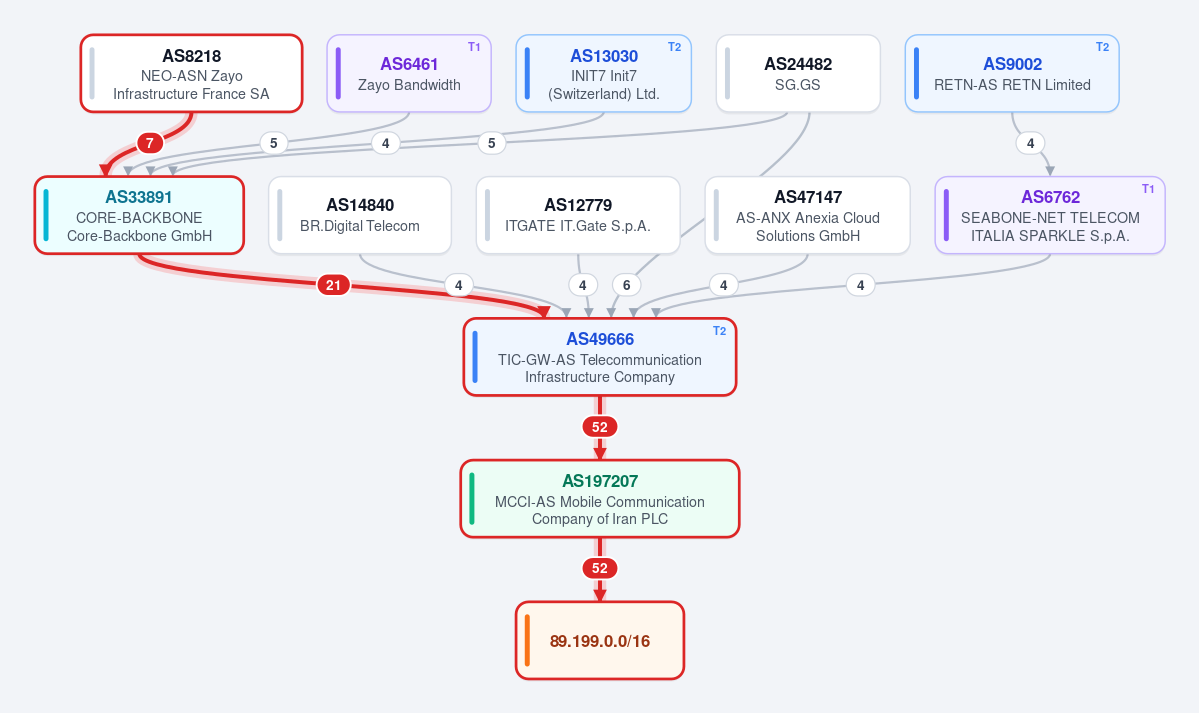Click the red 21 edge badge
The height and width of the screenshot is (713, 1199).
(333, 285)
